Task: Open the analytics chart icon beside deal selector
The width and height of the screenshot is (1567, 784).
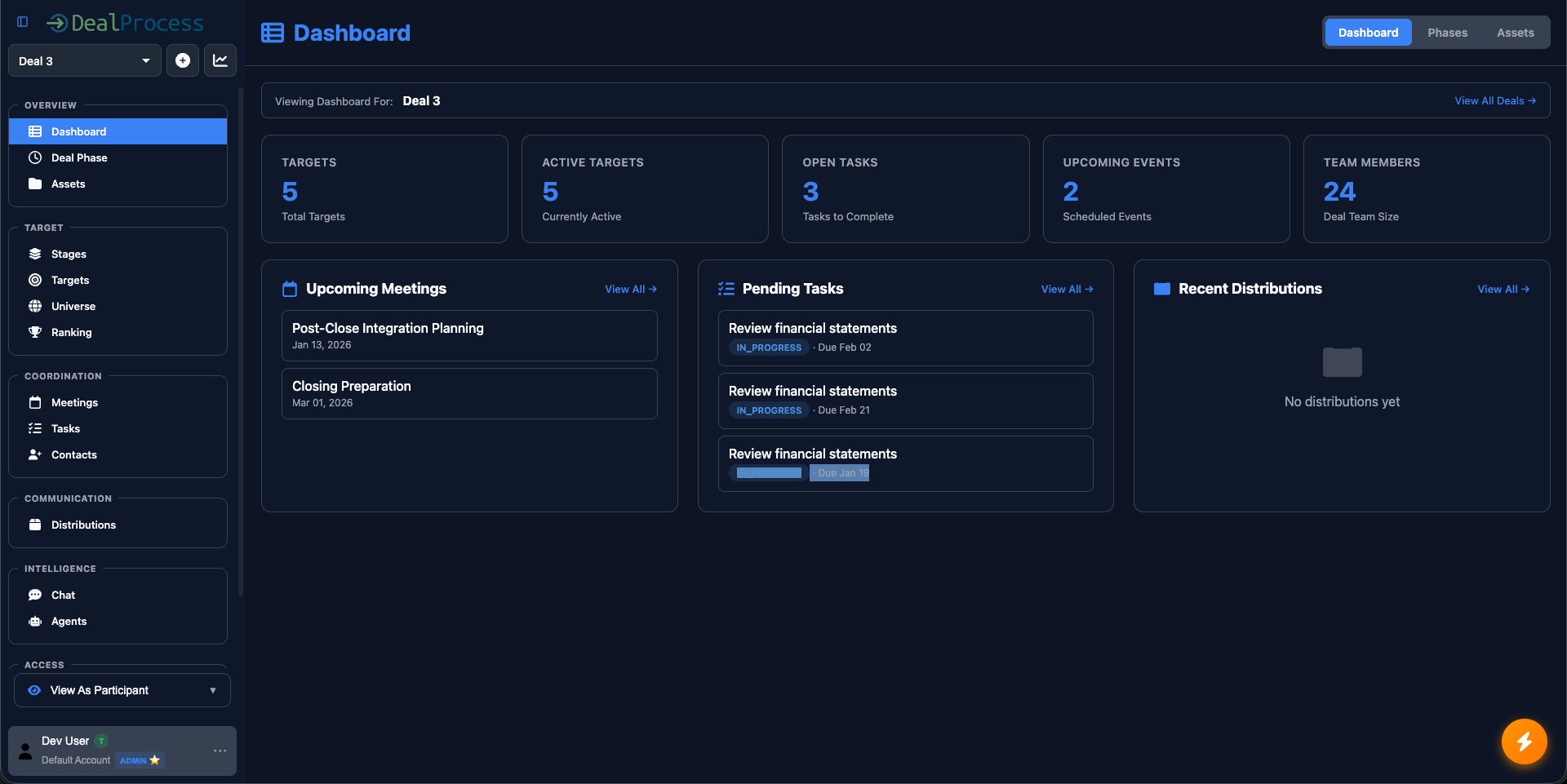Action: pyautogui.click(x=220, y=60)
